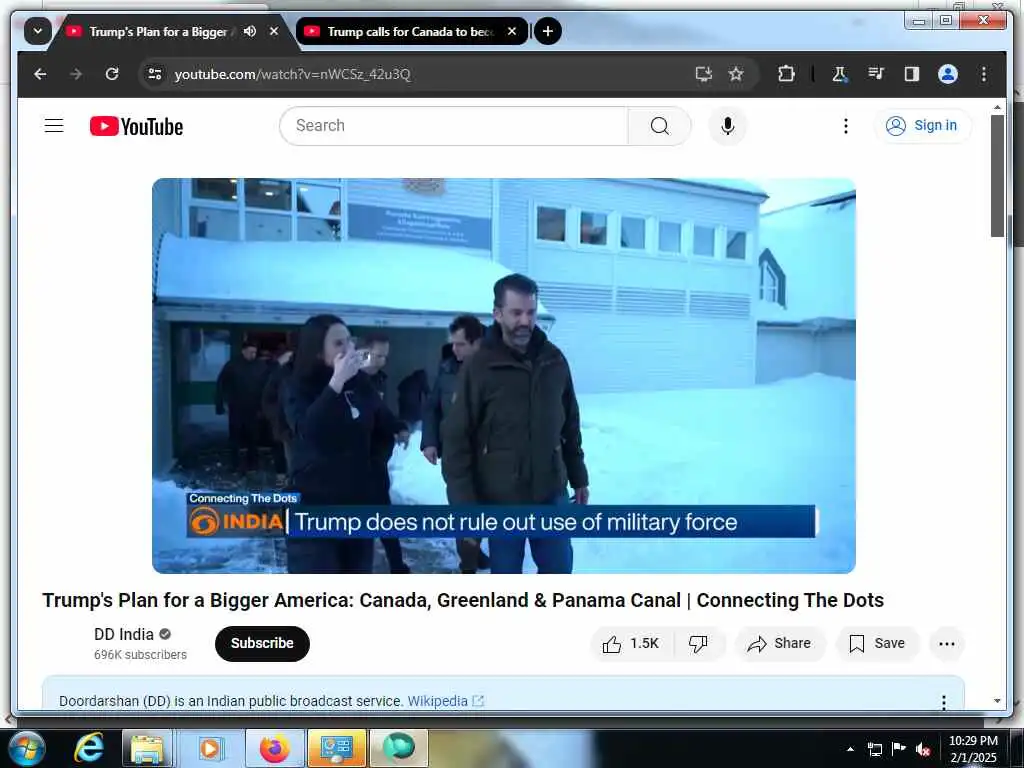Open more actions ellipsis menu
The height and width of the screenshot is (768, 1024).
(x=946, y=644)
